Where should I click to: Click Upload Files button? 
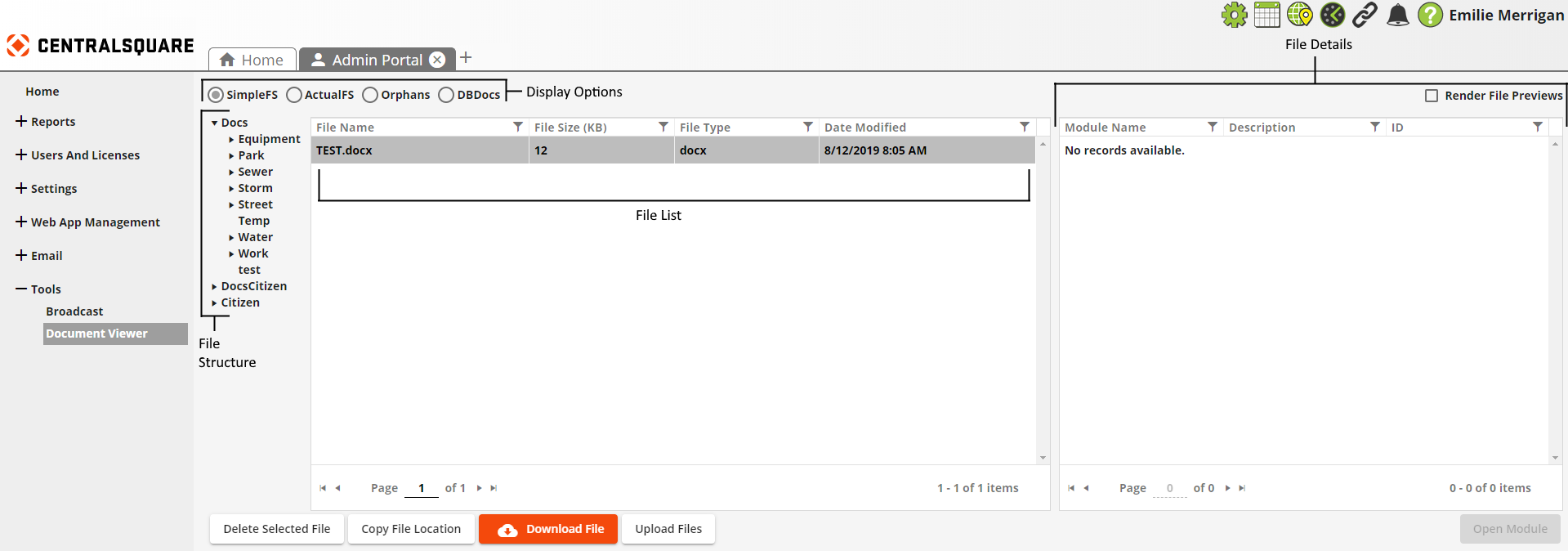point(668,529)
